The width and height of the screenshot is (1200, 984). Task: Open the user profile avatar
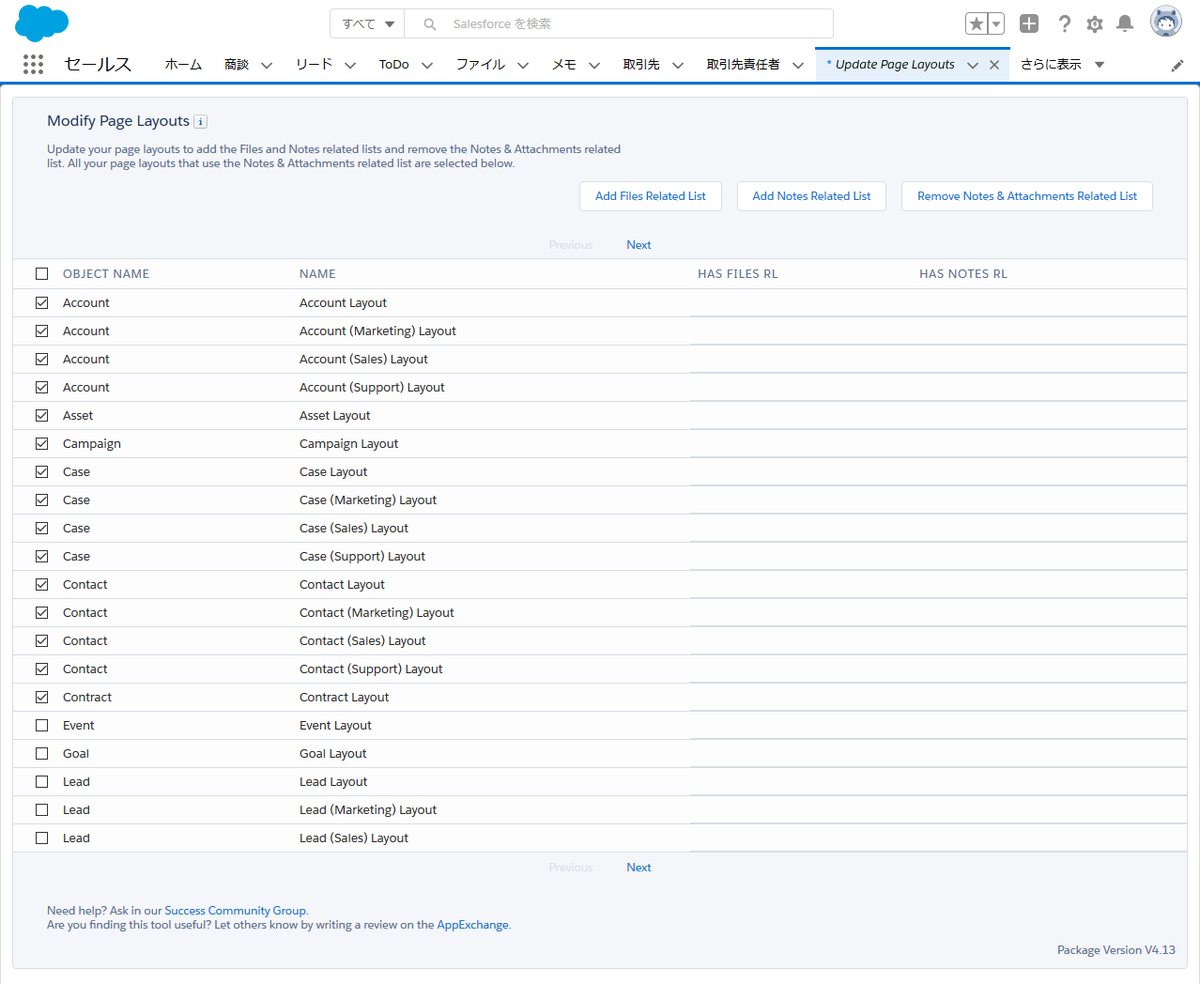click(x=1166, y=22)
